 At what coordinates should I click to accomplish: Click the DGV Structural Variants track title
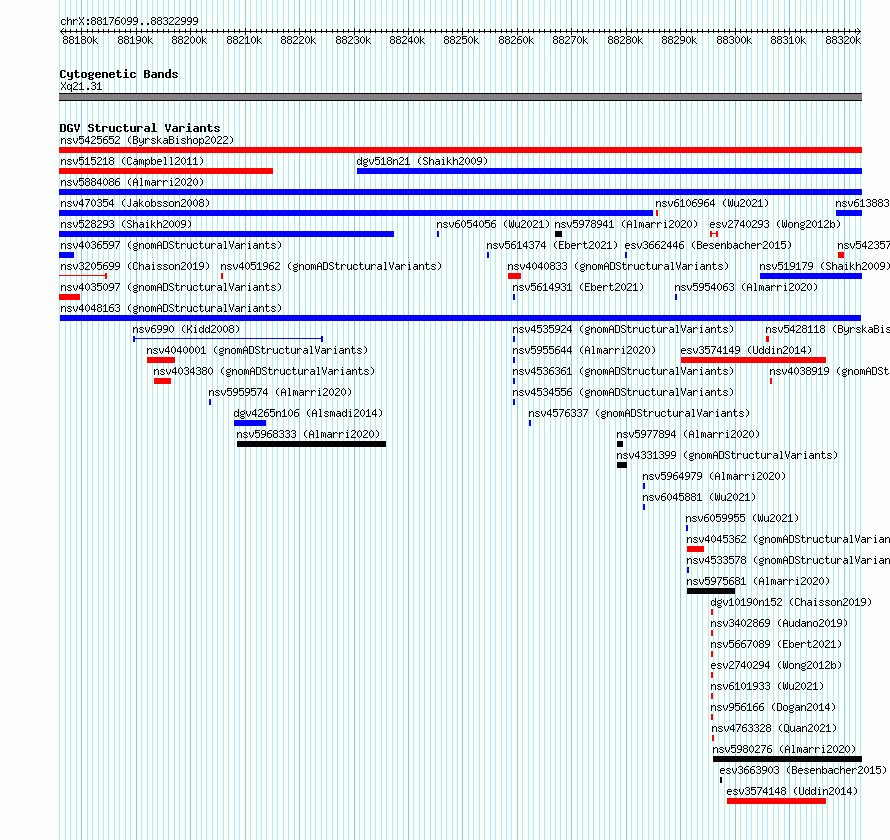[140, 128]
